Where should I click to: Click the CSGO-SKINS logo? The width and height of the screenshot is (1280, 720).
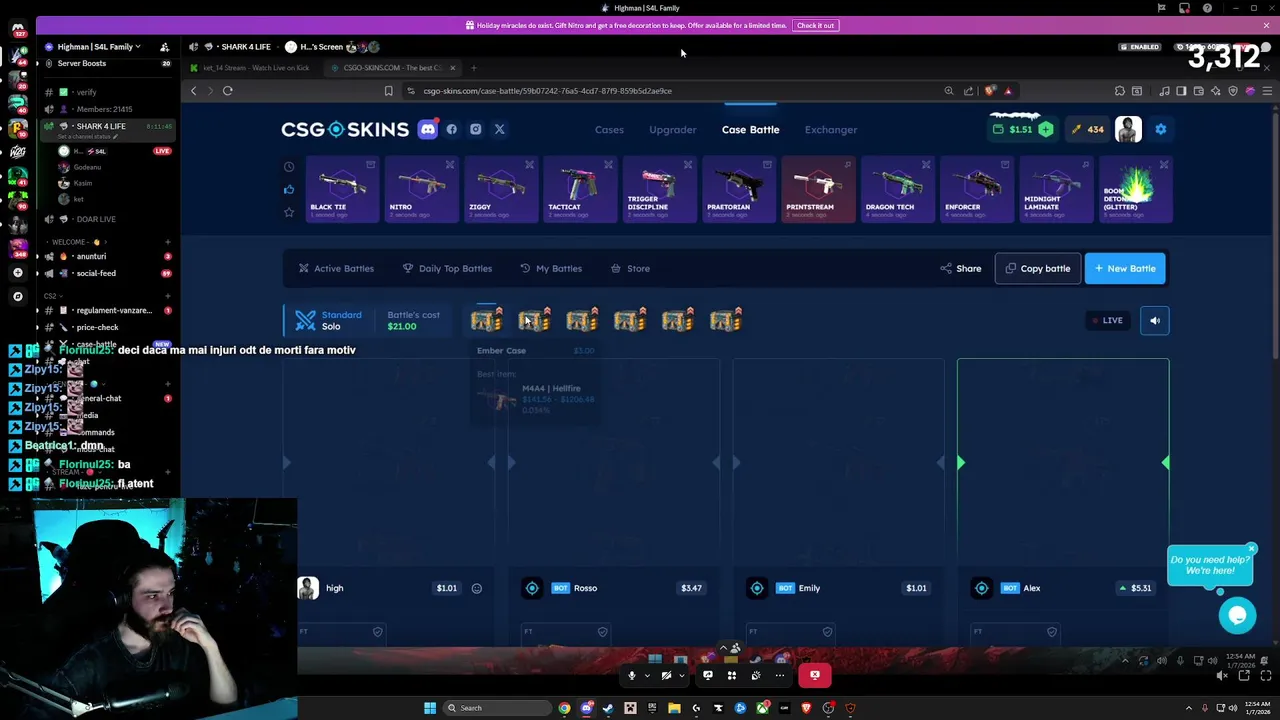pos(345,129)
